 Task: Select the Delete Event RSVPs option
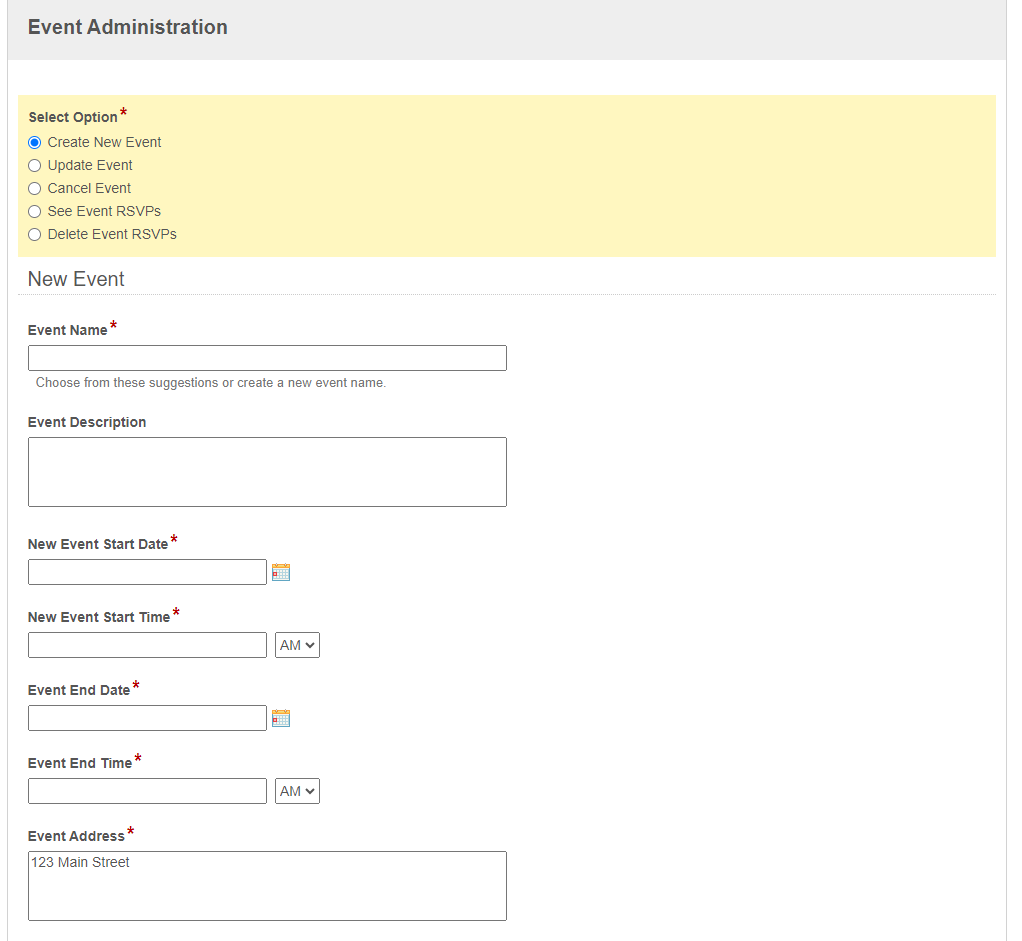[x=34, y=234]
